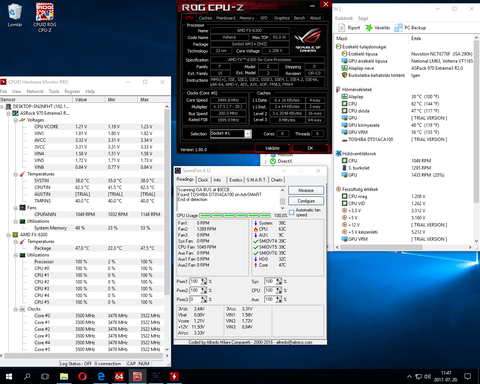Image resolution: width=480 pixels, height=384 pixels.
Task: Click the shield icon beside Burkolatba behatolás történt
Action: pos(345,75)
